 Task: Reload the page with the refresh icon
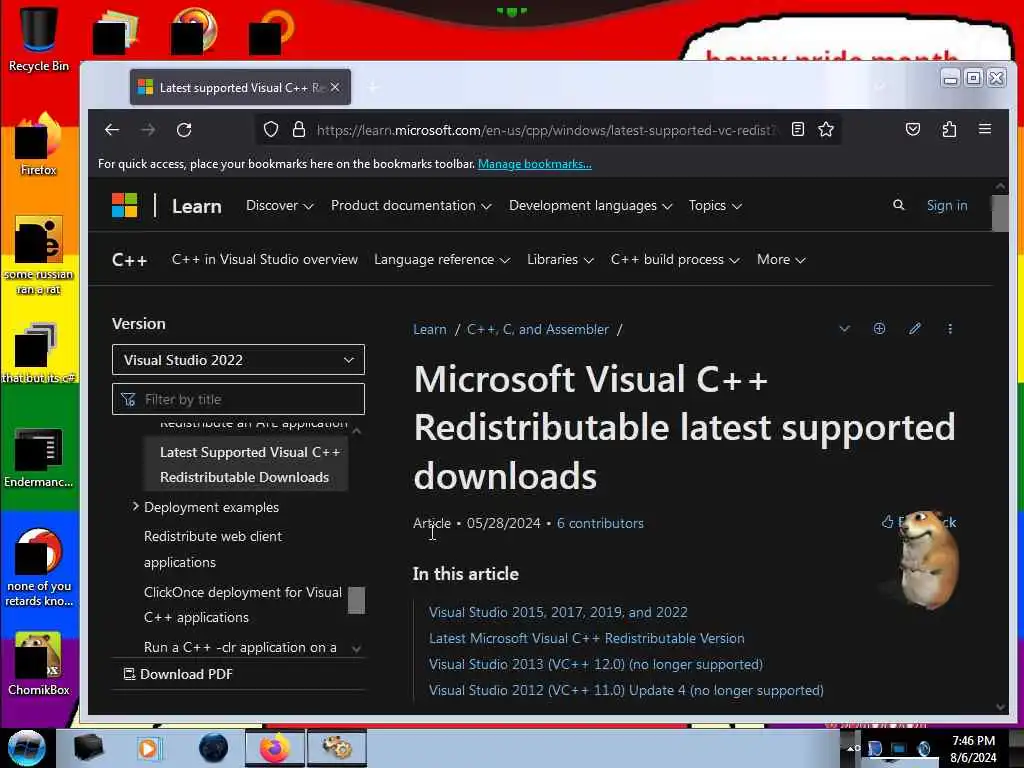tap(184, 130)
